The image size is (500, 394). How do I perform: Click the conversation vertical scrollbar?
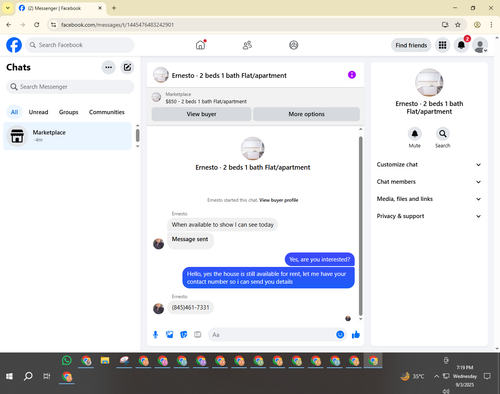tap(360, 225)
